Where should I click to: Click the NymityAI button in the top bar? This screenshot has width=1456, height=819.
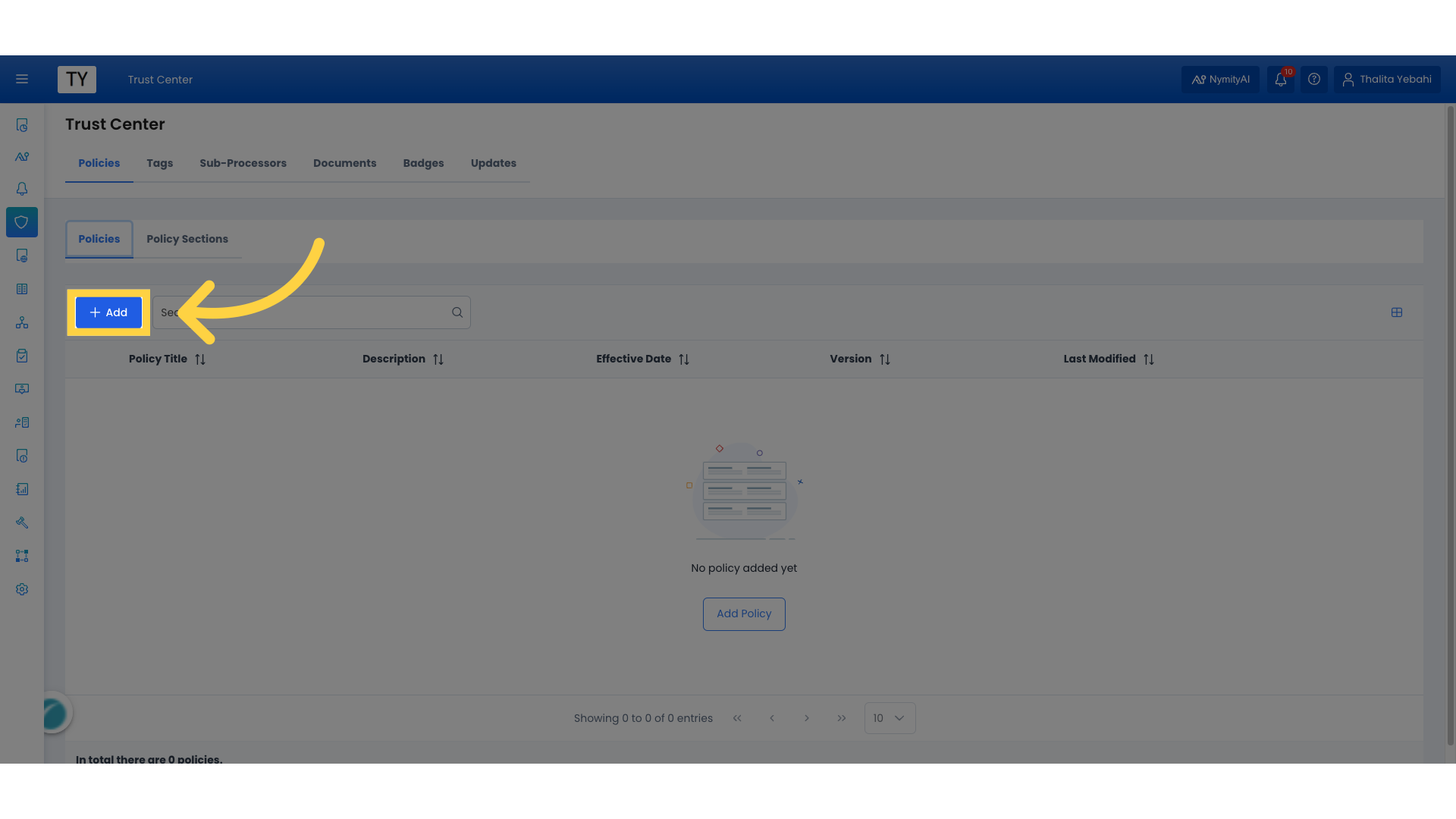(1220, 79)
